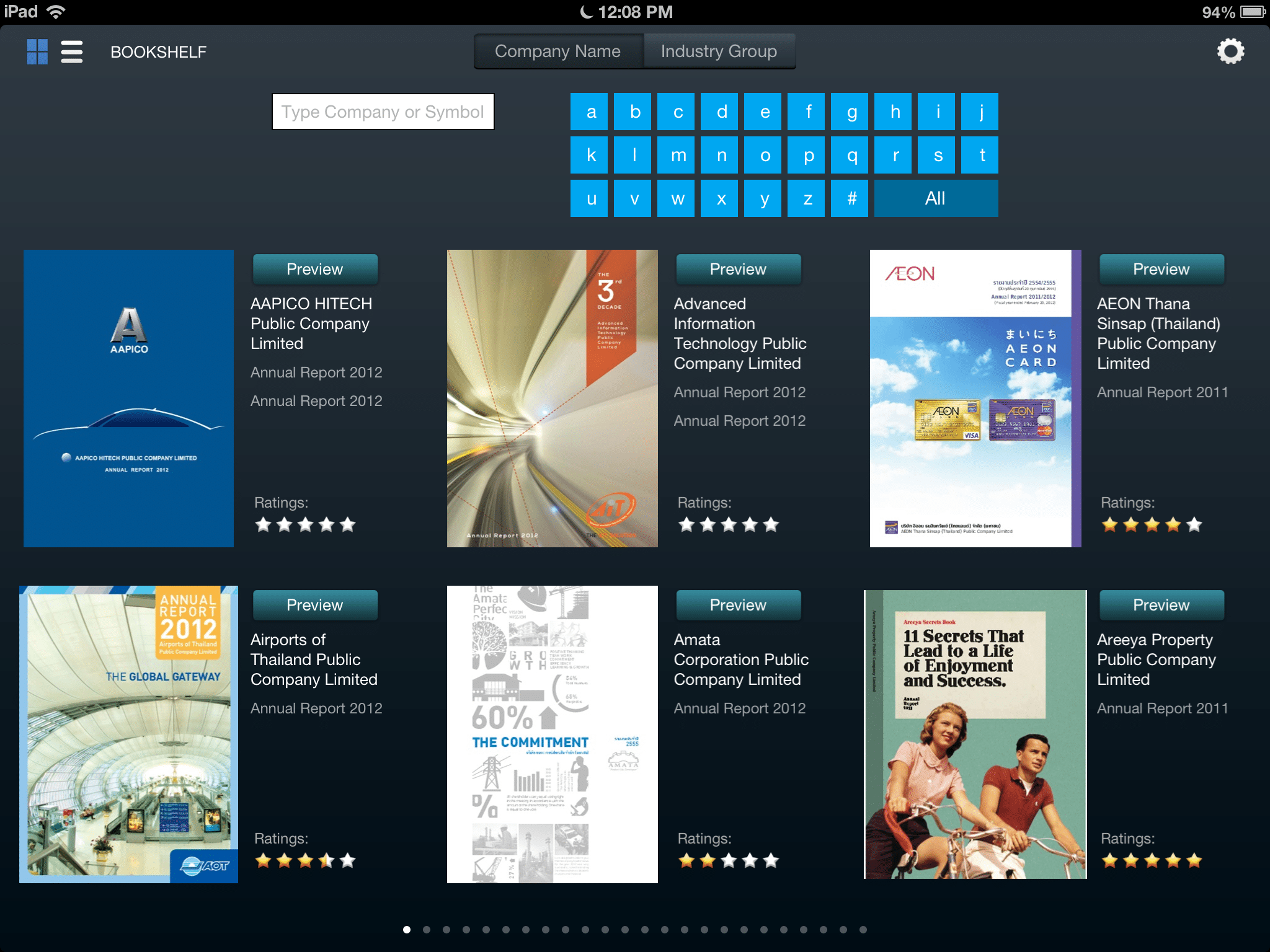Screen dimensions: 1270x952
Task: Rate AEON Thana Sinsap stars
Action: [1152, 525]
